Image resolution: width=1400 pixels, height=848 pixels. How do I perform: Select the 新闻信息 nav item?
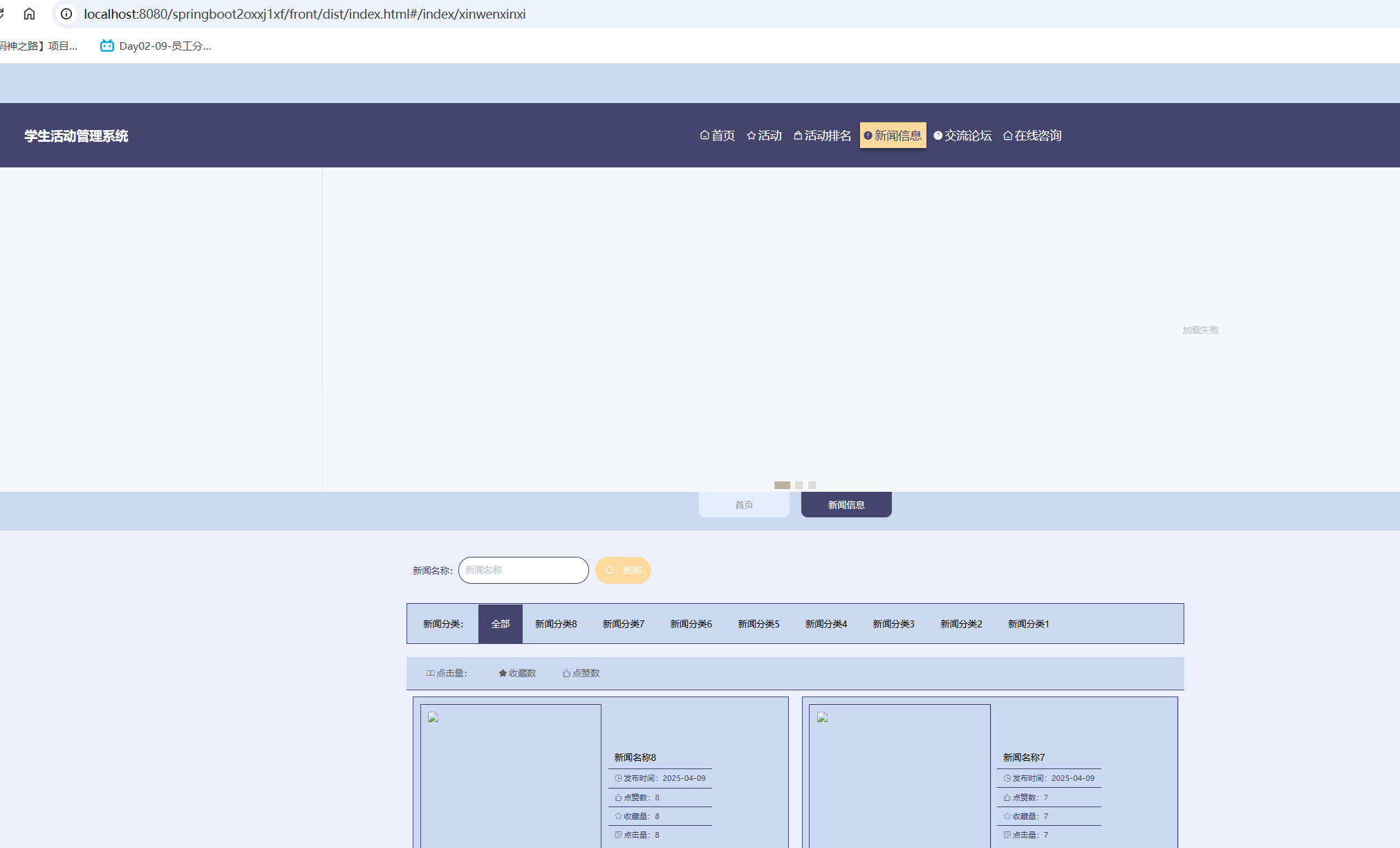[x=893, y=136]
